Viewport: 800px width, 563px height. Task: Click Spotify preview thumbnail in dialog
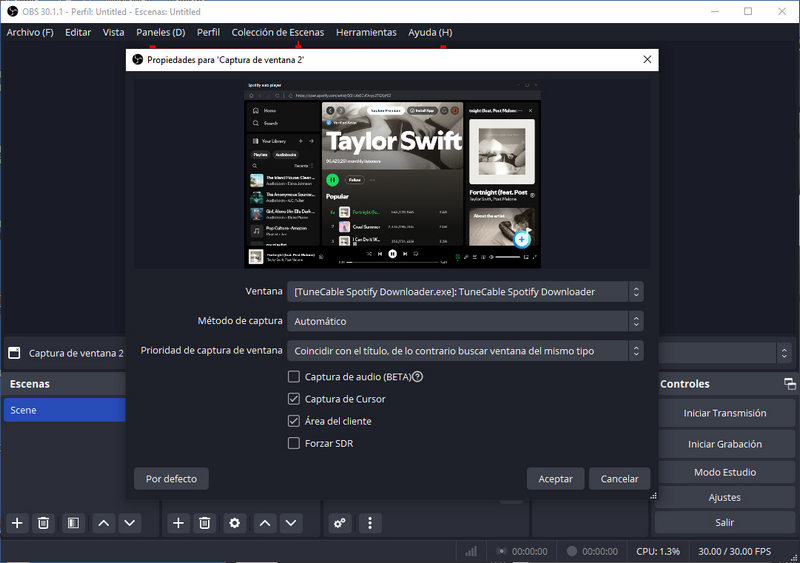pyautogui.click(x=392, y=174)
